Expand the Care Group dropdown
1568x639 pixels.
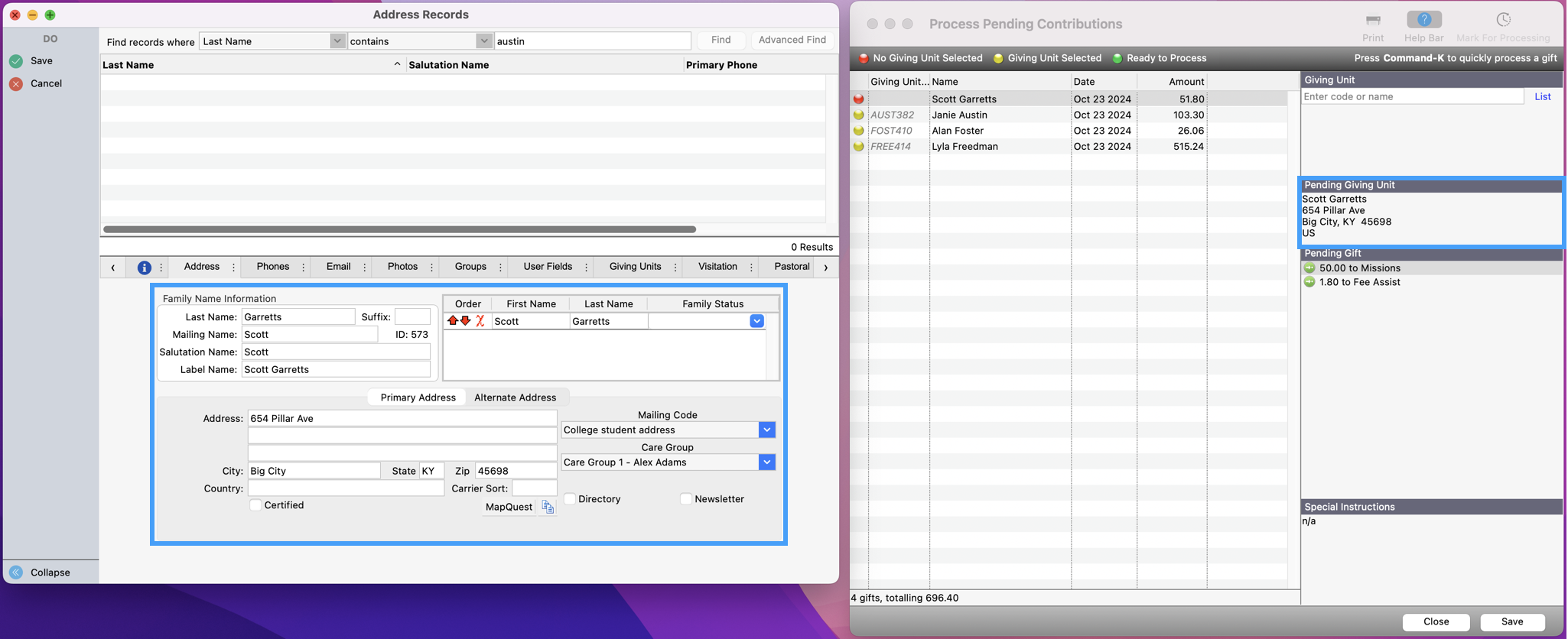tap(766, 462)
